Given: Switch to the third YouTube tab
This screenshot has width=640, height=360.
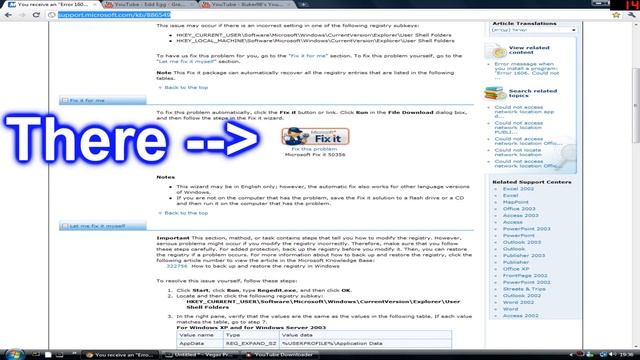Looking at the screenshot, I should point(248,4).
